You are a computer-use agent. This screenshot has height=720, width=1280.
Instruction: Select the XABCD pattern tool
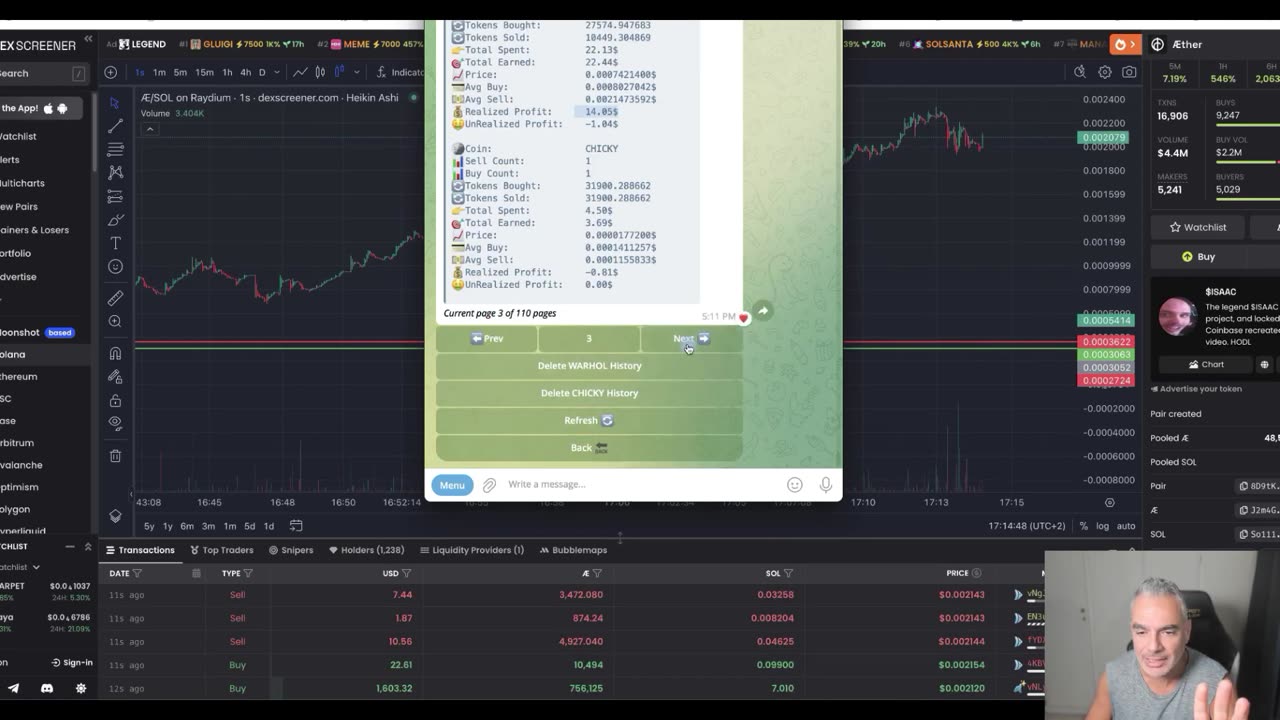click(x=115, y=172)
